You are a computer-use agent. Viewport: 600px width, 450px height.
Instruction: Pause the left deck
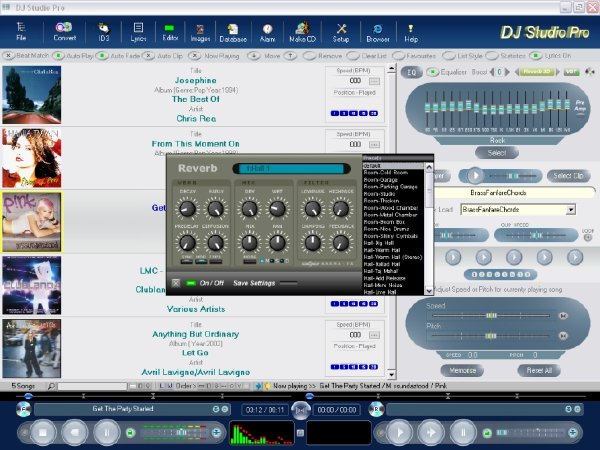tap(107, 432)
